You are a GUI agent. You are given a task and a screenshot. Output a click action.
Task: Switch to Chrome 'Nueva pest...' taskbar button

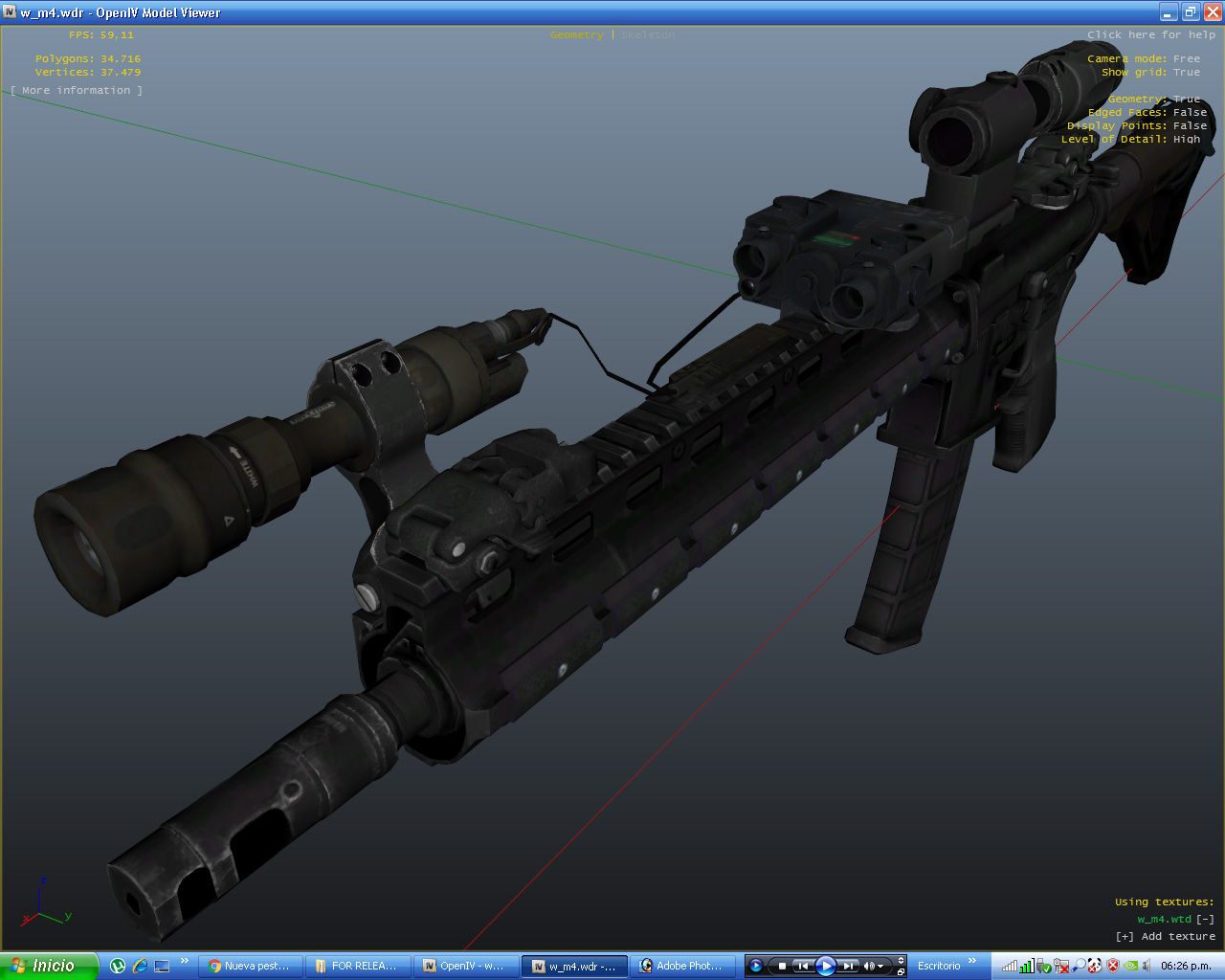tap(252, 966)
